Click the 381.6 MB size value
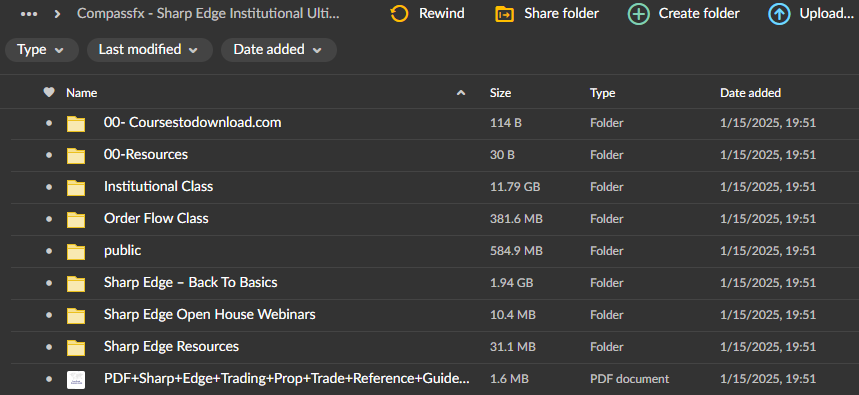Viewport: 859px width, 395px height. pyautogui.click(x=516, y=219)
